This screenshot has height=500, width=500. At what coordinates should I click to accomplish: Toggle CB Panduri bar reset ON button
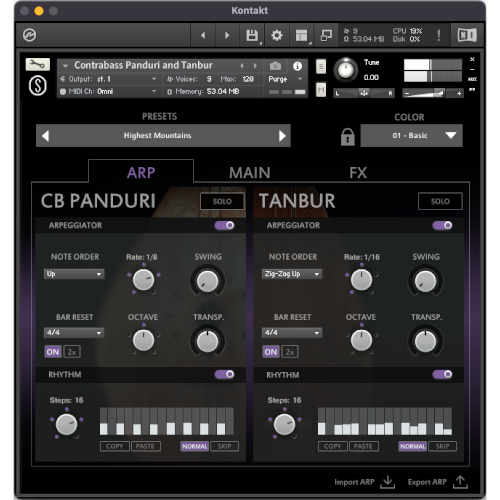53,352
